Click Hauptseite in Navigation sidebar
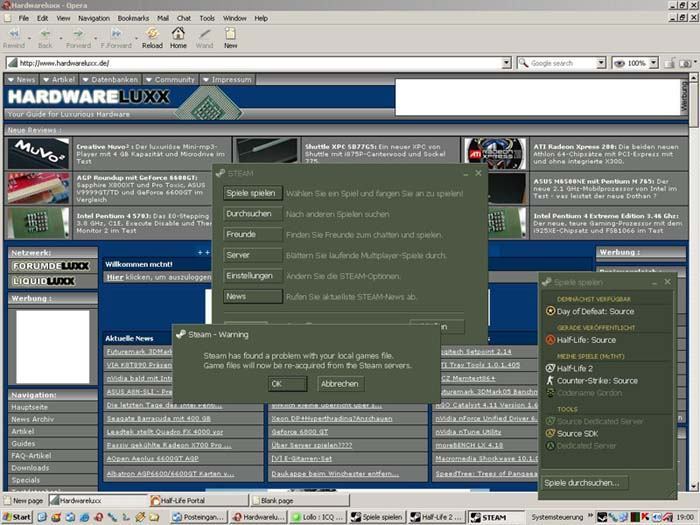The width and height of the screenshot is (700, 525). pyautogui.click(x=29, y=407)
